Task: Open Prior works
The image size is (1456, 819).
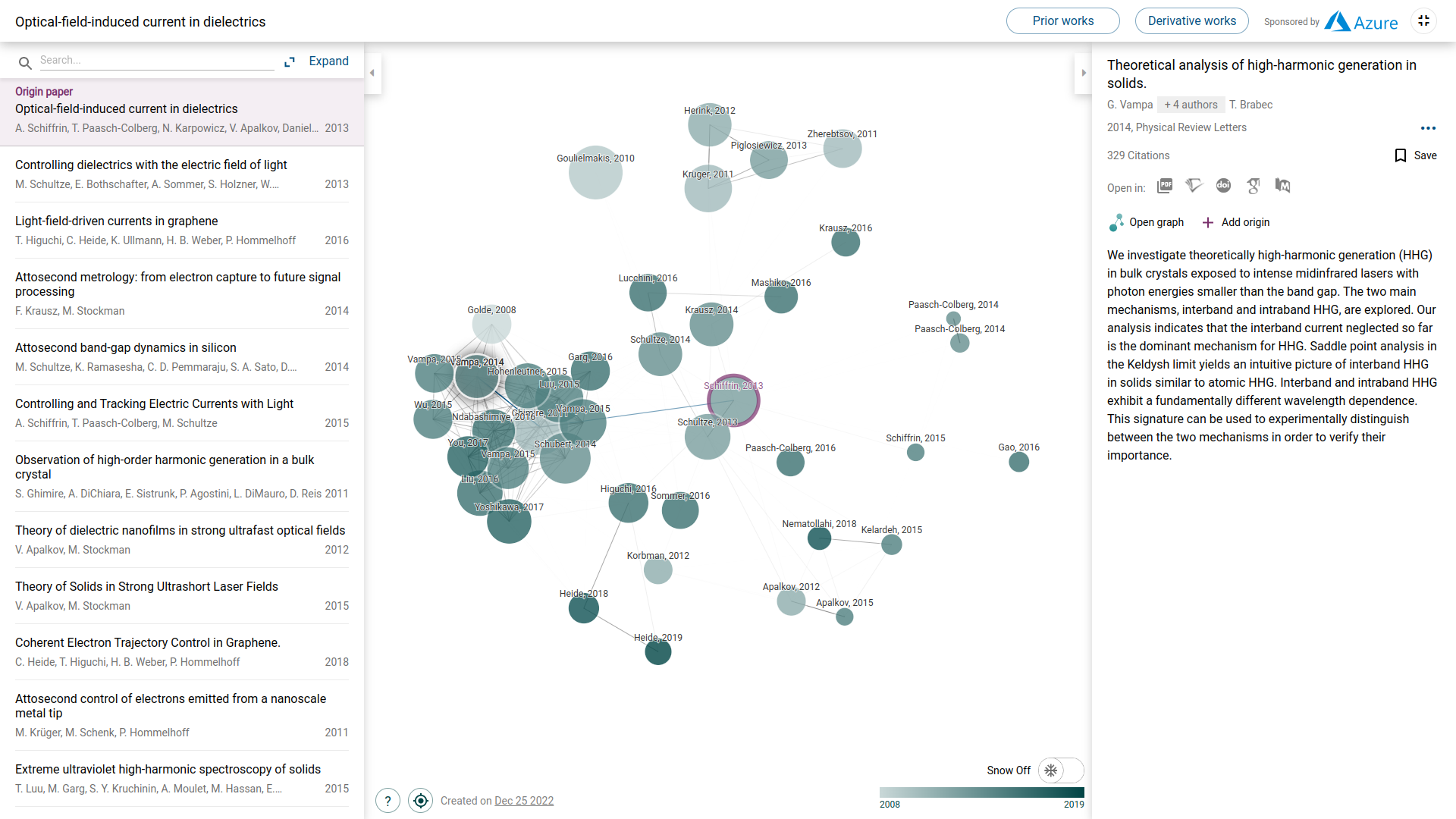Action: click(x=1062, y=21)
